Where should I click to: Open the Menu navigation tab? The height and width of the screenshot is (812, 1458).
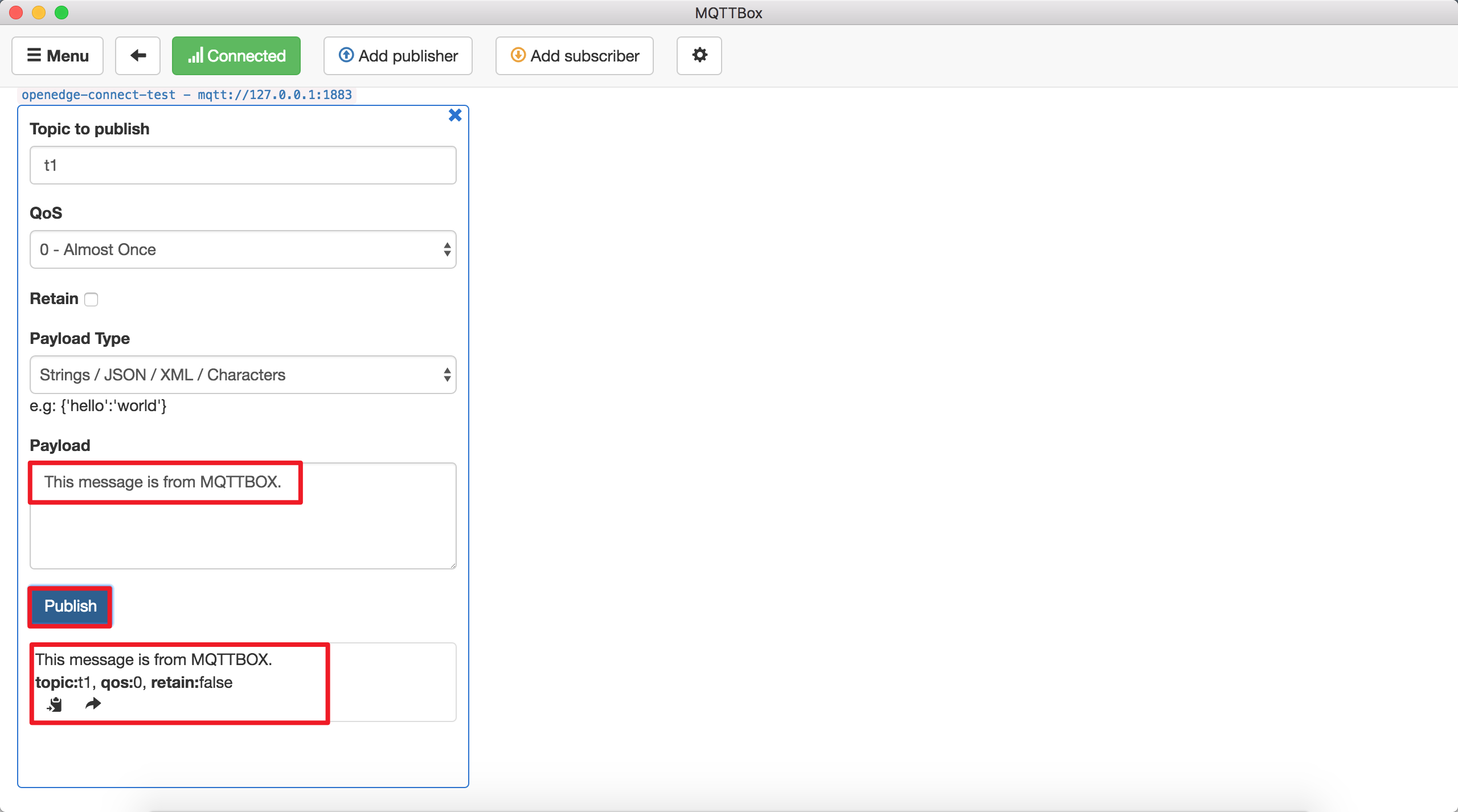[57, 55]
